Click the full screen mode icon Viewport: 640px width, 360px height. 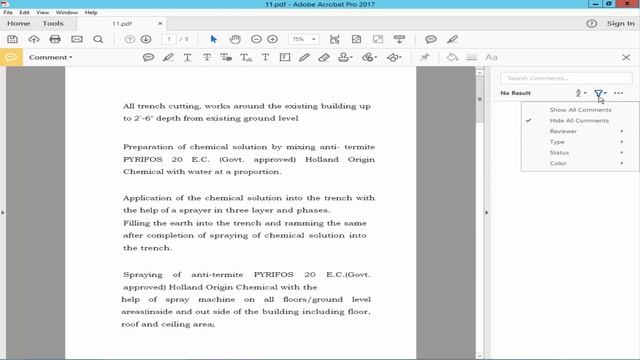pos(378,39)
